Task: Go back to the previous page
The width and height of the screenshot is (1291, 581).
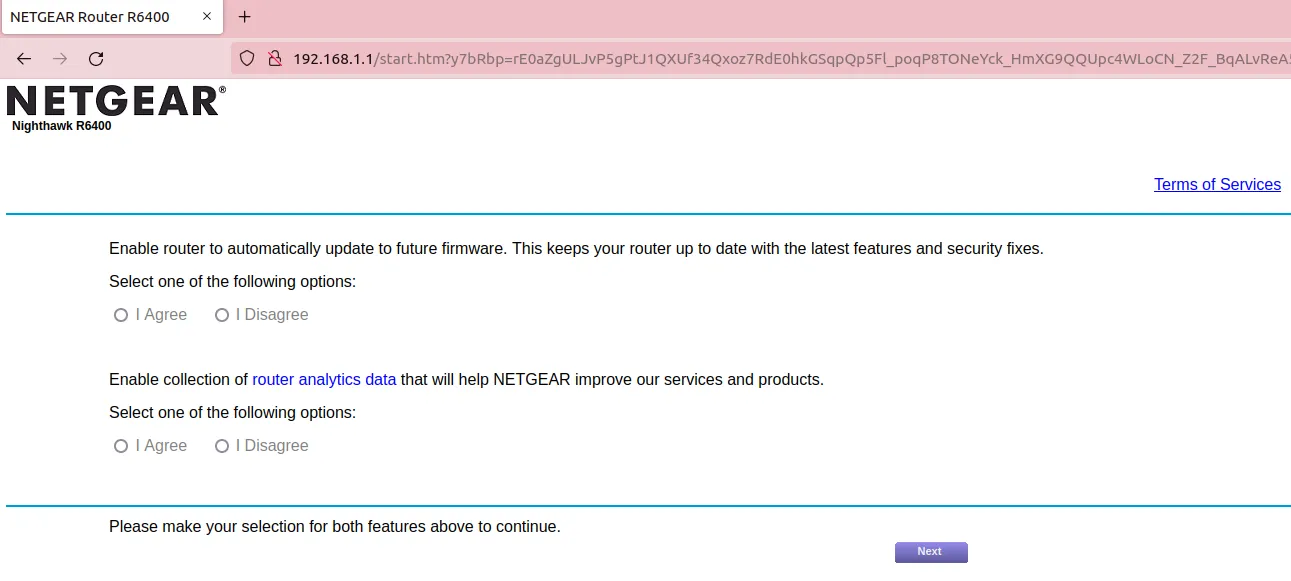Action: click(24, 59)
